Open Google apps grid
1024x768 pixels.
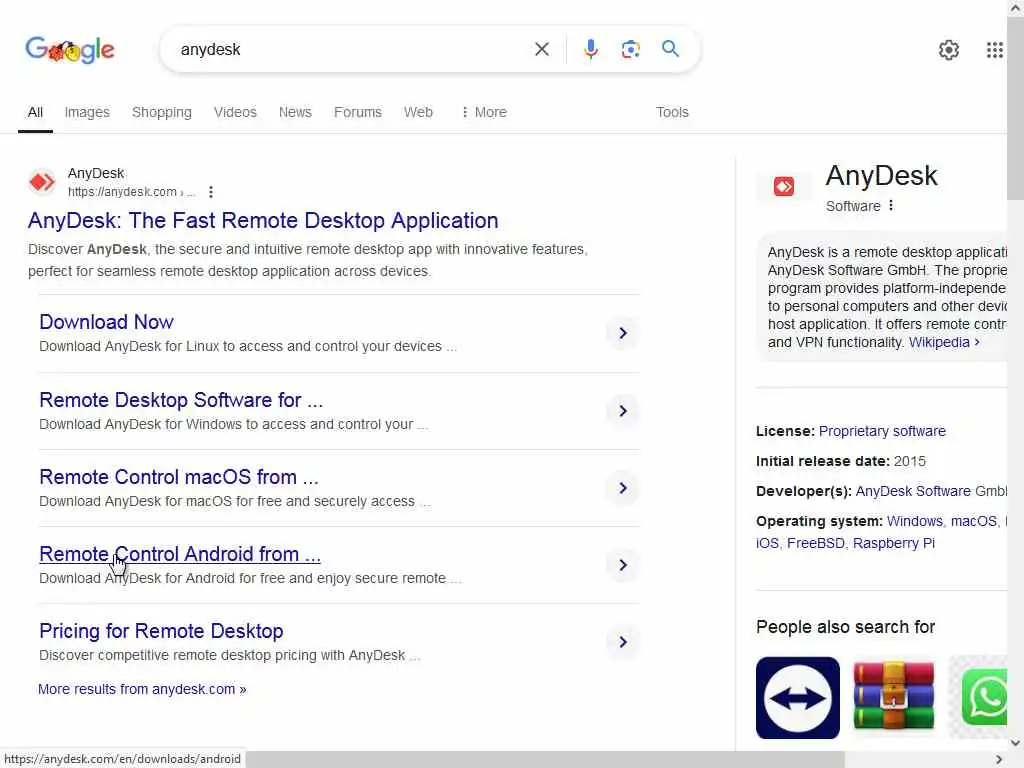click(x=994, y=50)
